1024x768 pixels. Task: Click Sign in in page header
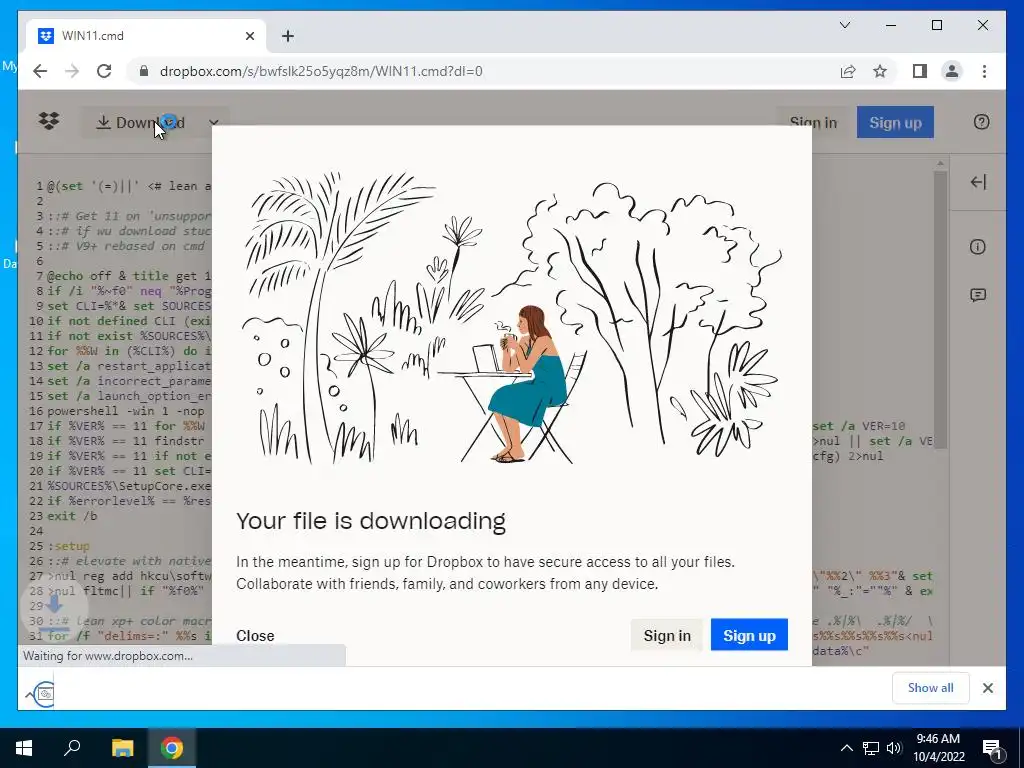(812, 123)
